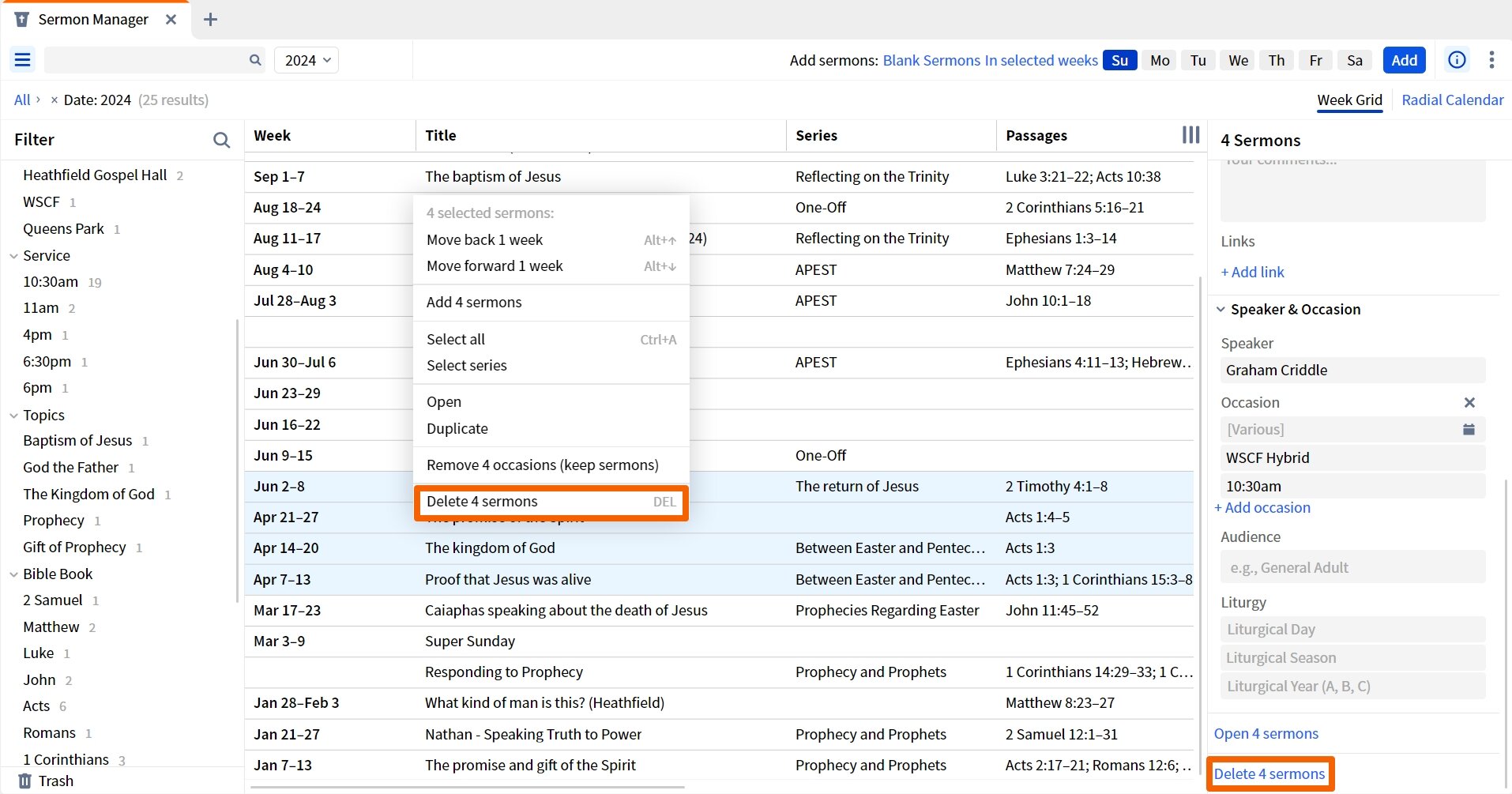Click the blue Add button
The image size is (1512, 794).
pos(1404,60)
